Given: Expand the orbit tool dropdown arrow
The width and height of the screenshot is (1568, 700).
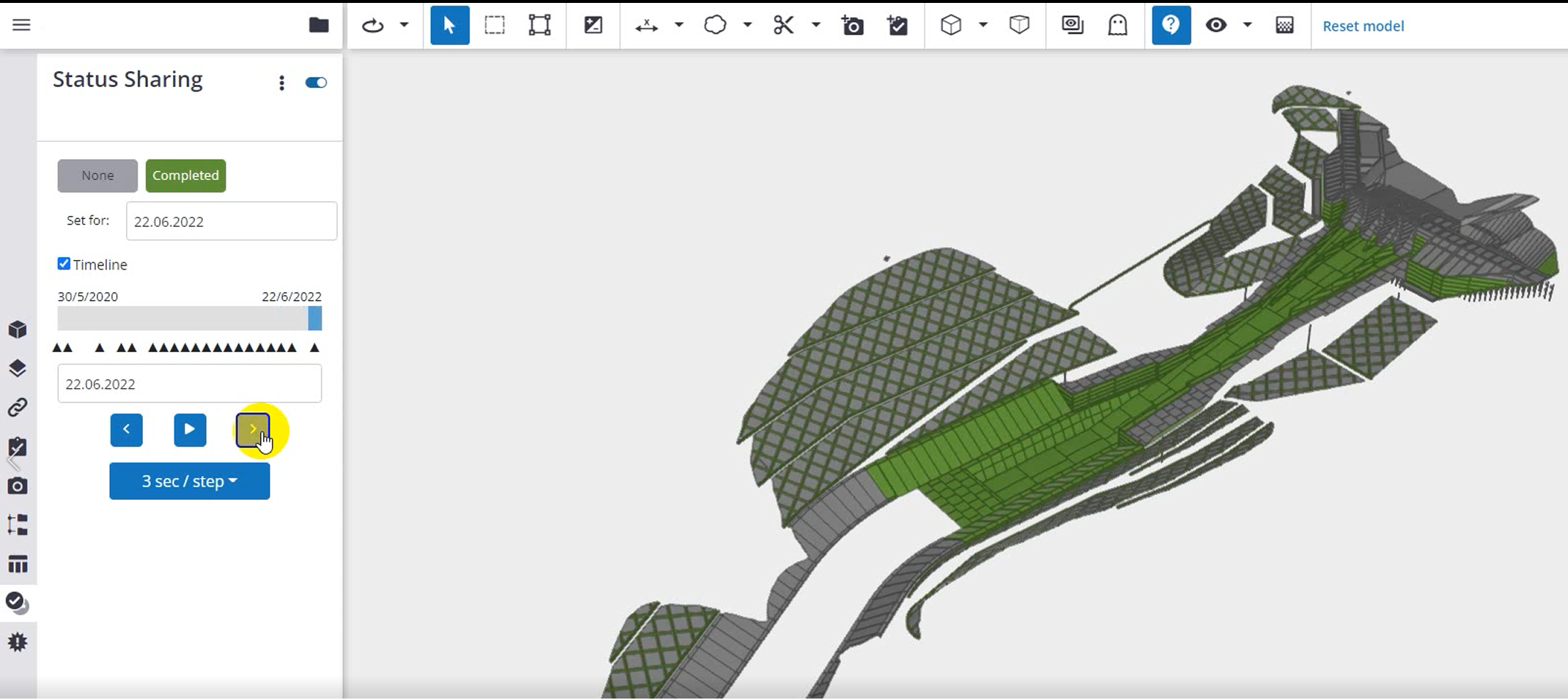Looking at the screenshot, I should pos(404,26).
